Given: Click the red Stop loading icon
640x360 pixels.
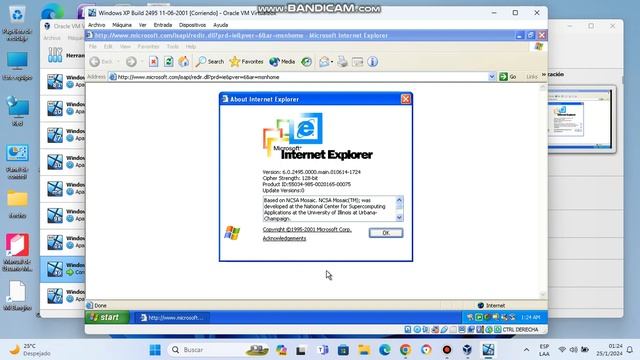Looking at the screenshot, I should tap(153, 62).
